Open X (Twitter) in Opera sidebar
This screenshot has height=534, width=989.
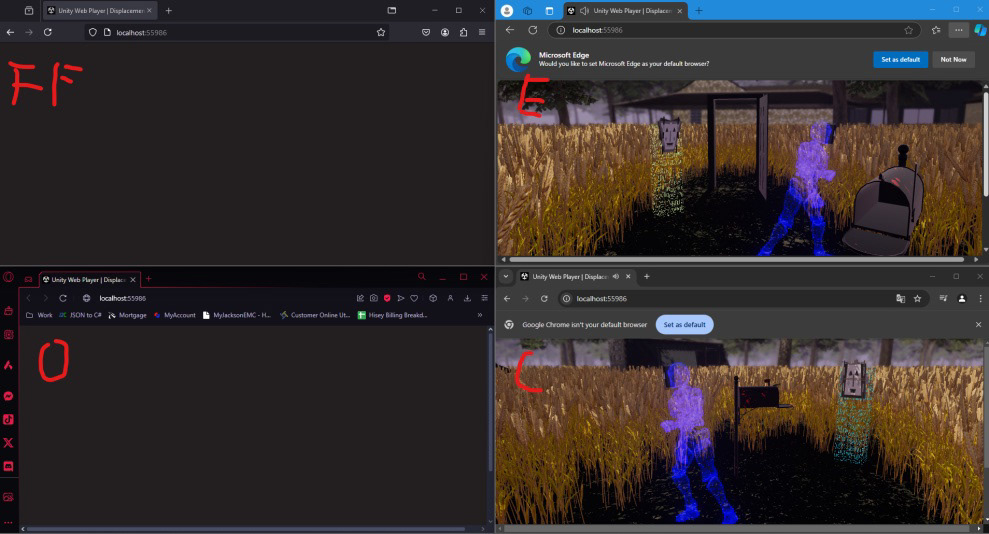[8, 443]
